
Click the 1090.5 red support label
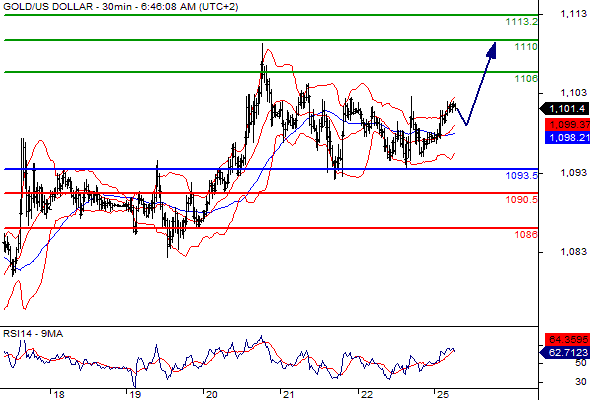tap(522, 200)
